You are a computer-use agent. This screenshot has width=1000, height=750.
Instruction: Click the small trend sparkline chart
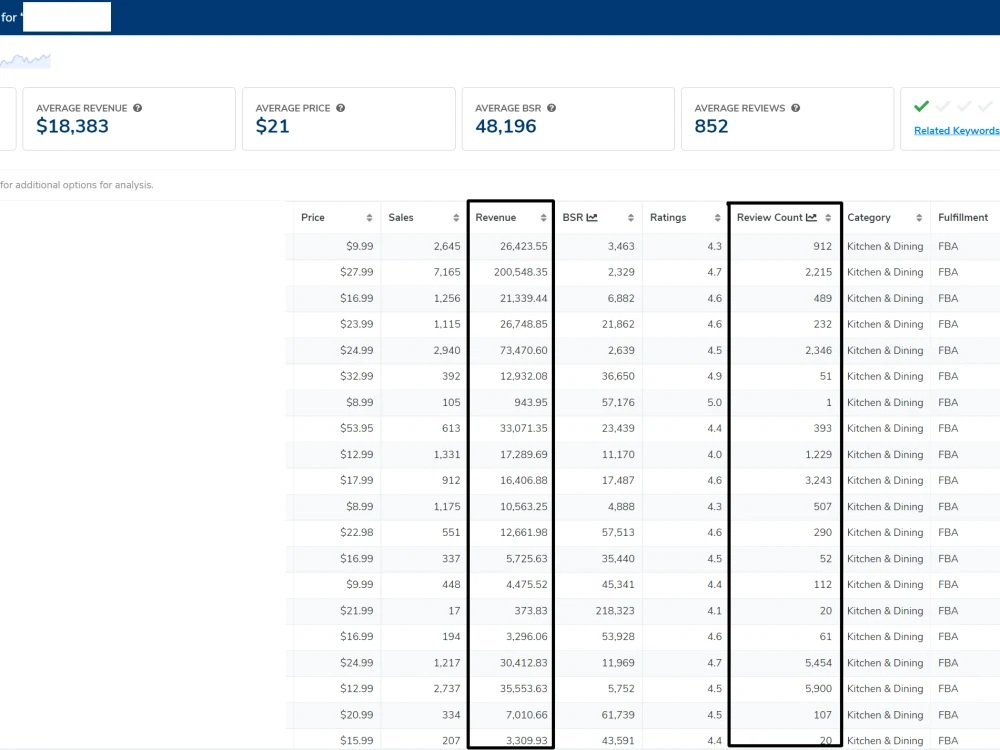[26, 61]
